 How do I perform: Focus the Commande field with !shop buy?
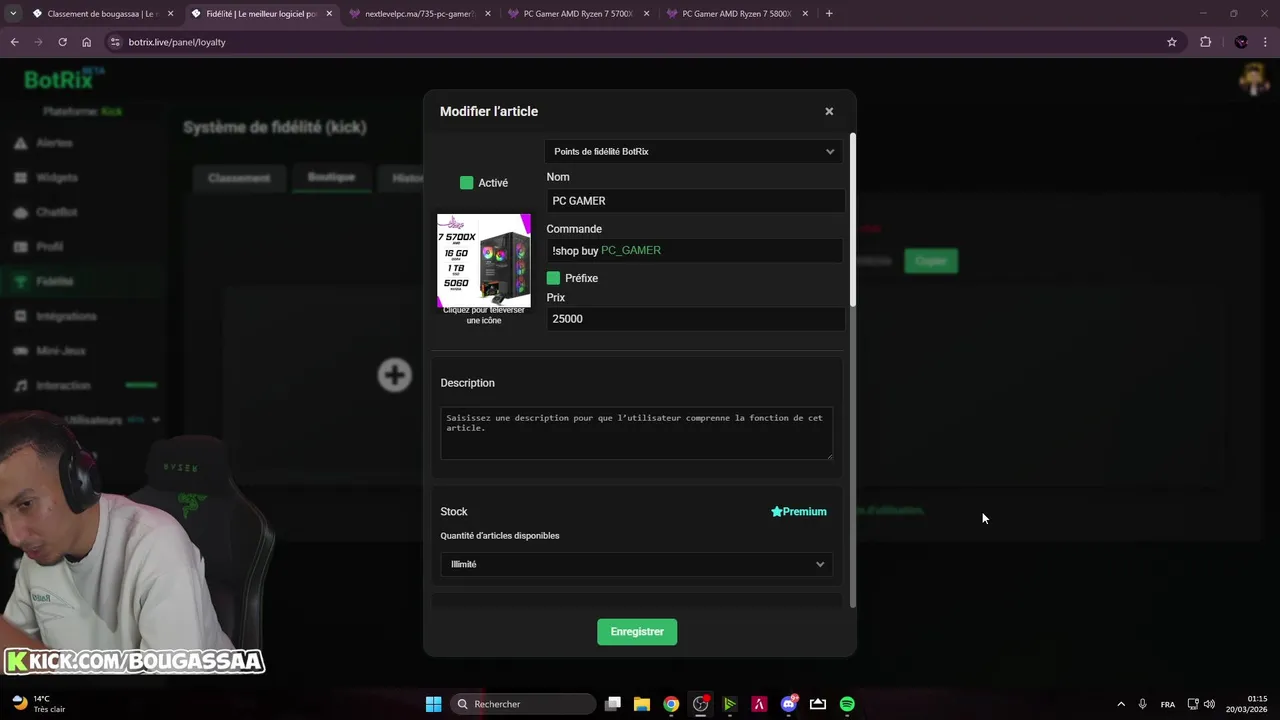pyautogui.click(x=695, y=251)
